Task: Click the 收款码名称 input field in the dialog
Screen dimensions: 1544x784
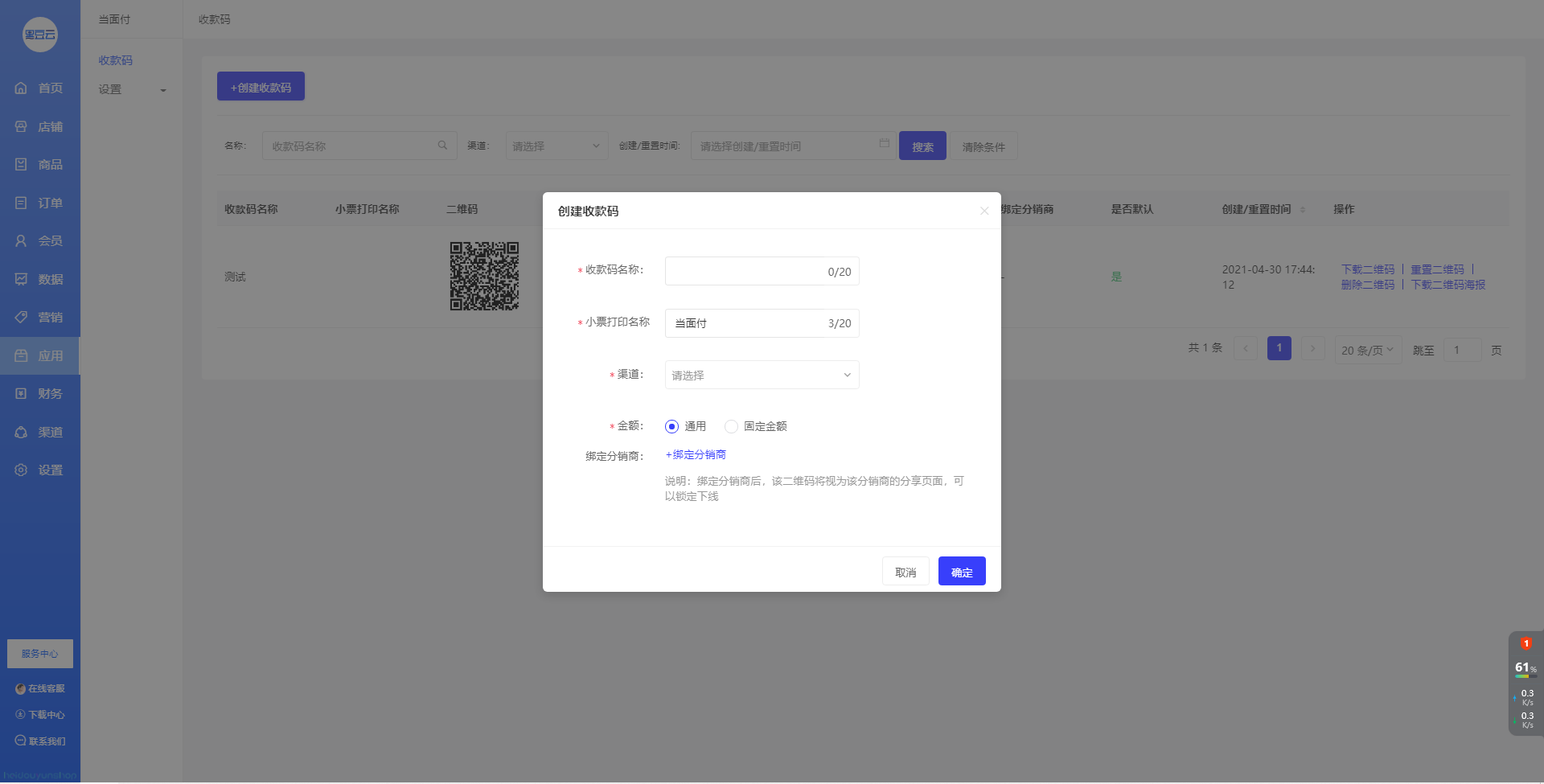Action: (744, 272)
